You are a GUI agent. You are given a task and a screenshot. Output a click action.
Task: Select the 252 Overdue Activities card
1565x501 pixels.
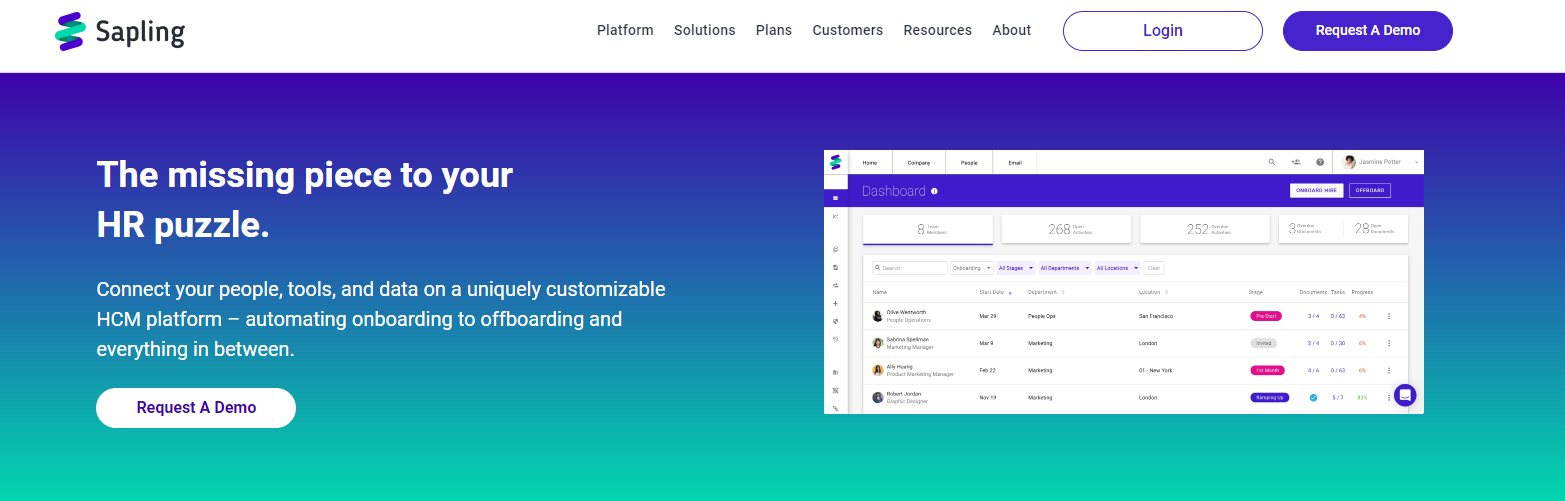[x=1205, y=229]
